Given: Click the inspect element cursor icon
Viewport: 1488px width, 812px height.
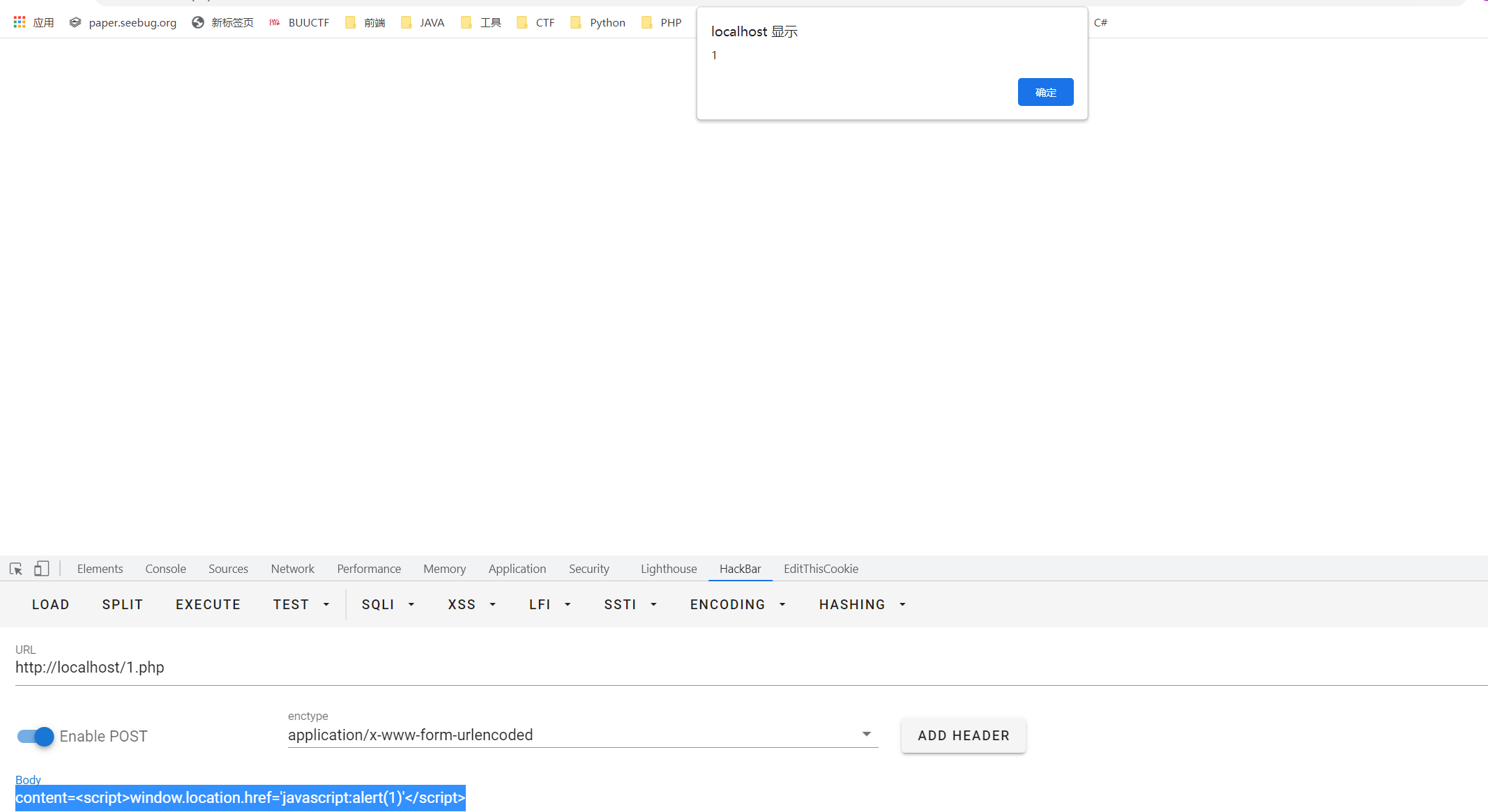Looking at the screenshot, I should point(15,569).
